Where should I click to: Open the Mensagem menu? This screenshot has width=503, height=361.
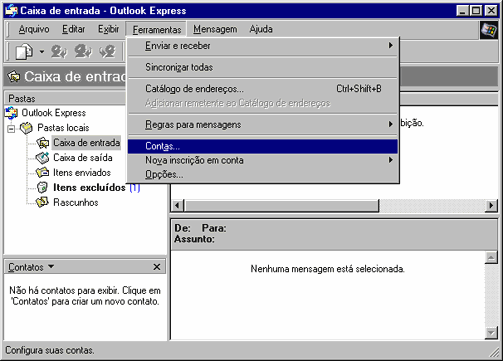tap(215, 29)
